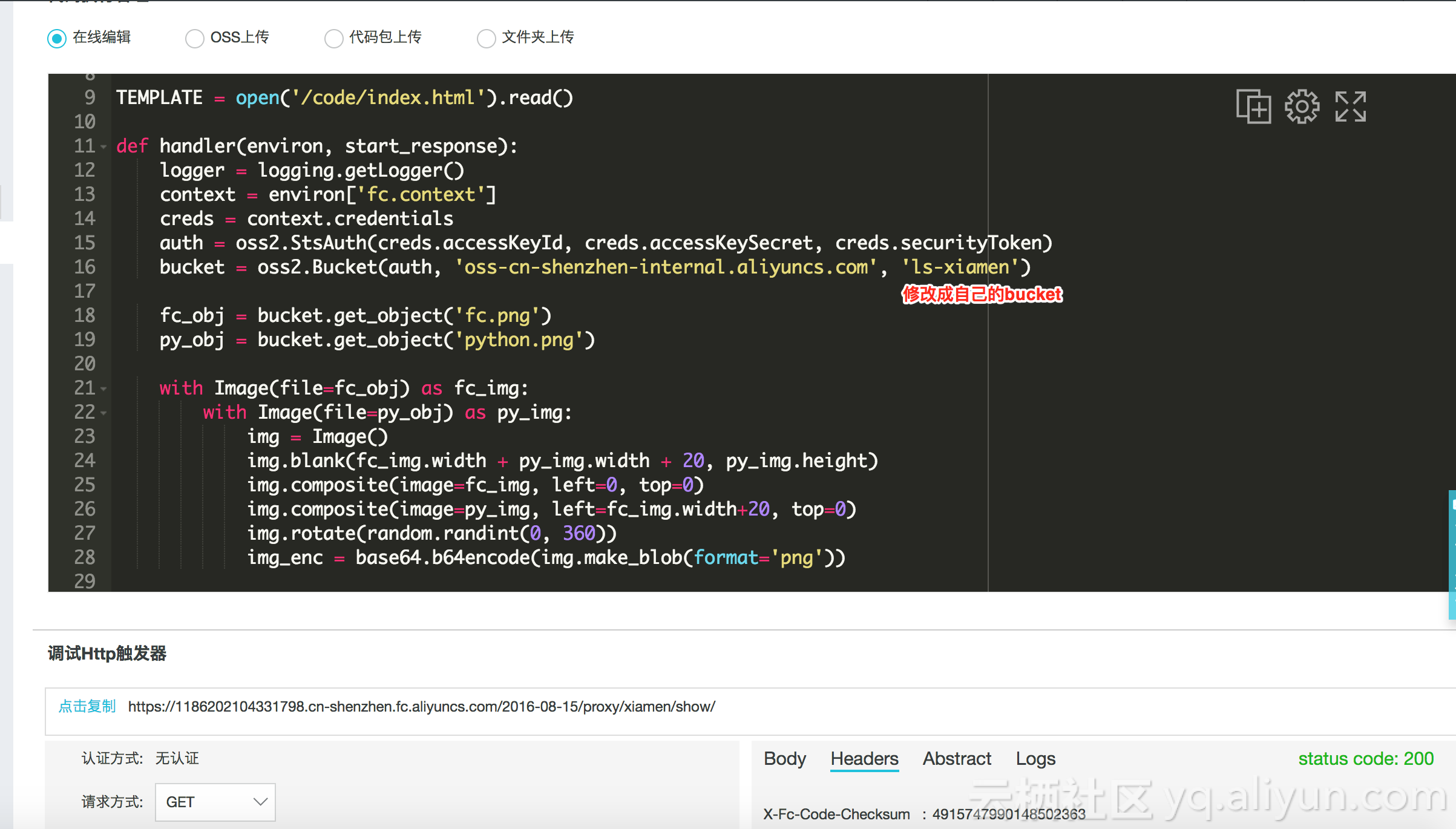Place cursor on the 'ls-xiamen' bucket name
This screenshot has height=829, width=1456.
pyautogui.click(x=960, y=267)
